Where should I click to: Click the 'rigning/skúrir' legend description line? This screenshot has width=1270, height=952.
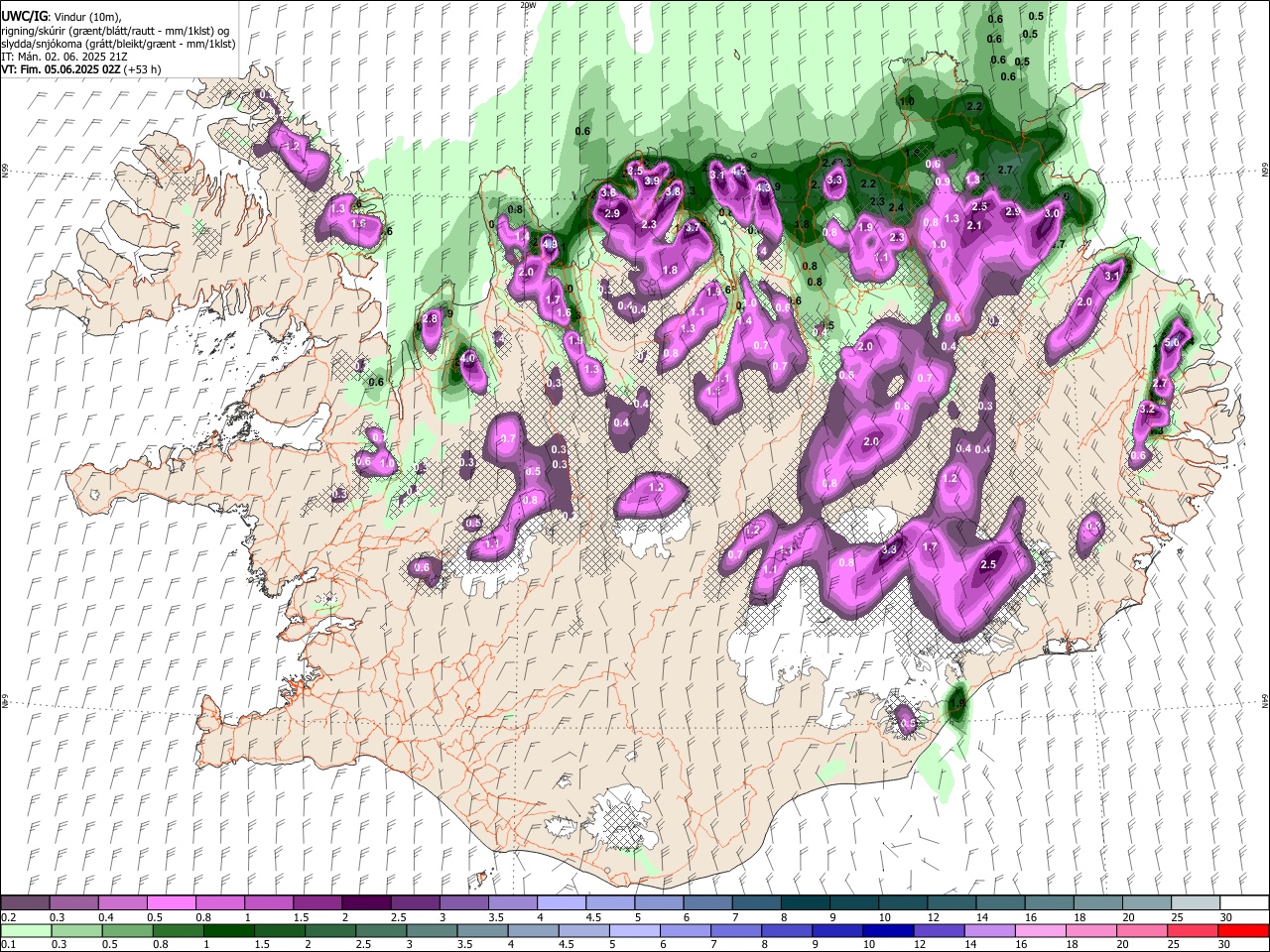tap(115, 31)
